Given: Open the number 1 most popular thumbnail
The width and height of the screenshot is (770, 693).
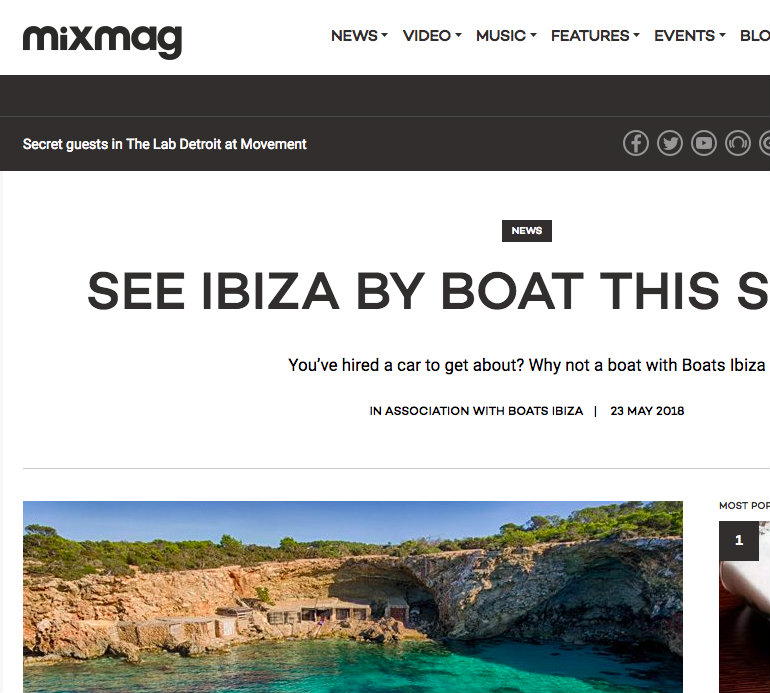Looking at the screenshot, I should tap(744, 607).
